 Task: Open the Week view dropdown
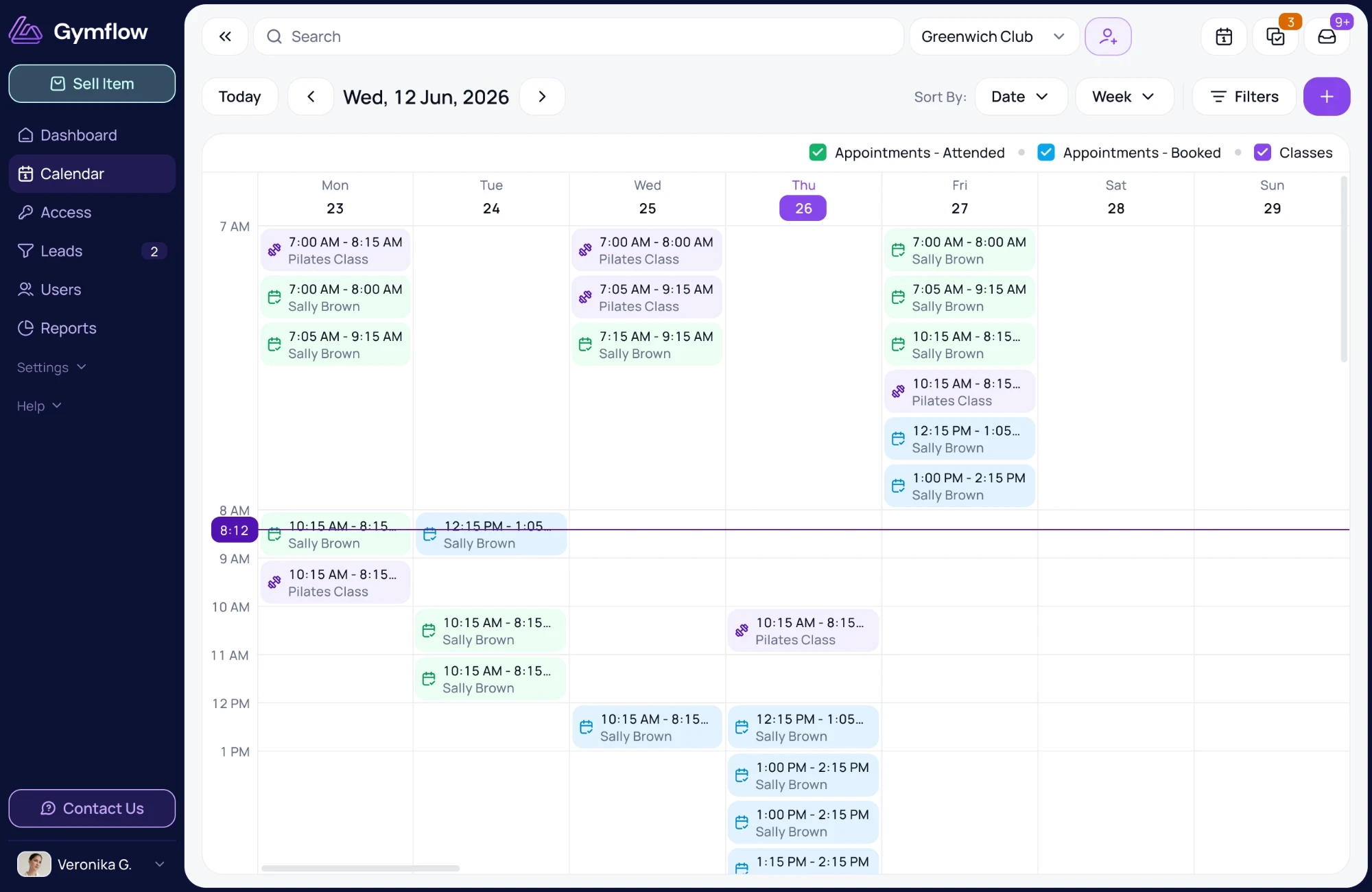(x=1124, y=97)
